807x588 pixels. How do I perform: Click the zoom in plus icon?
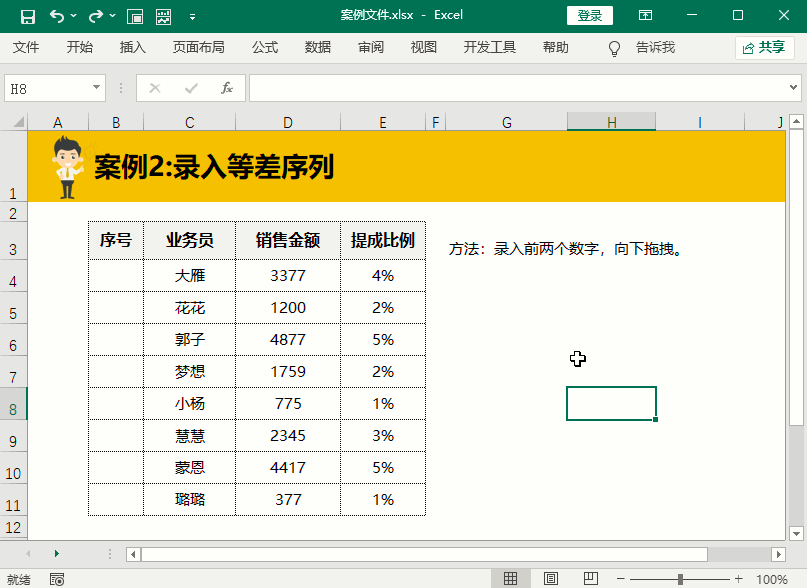[x=738, y=579]
